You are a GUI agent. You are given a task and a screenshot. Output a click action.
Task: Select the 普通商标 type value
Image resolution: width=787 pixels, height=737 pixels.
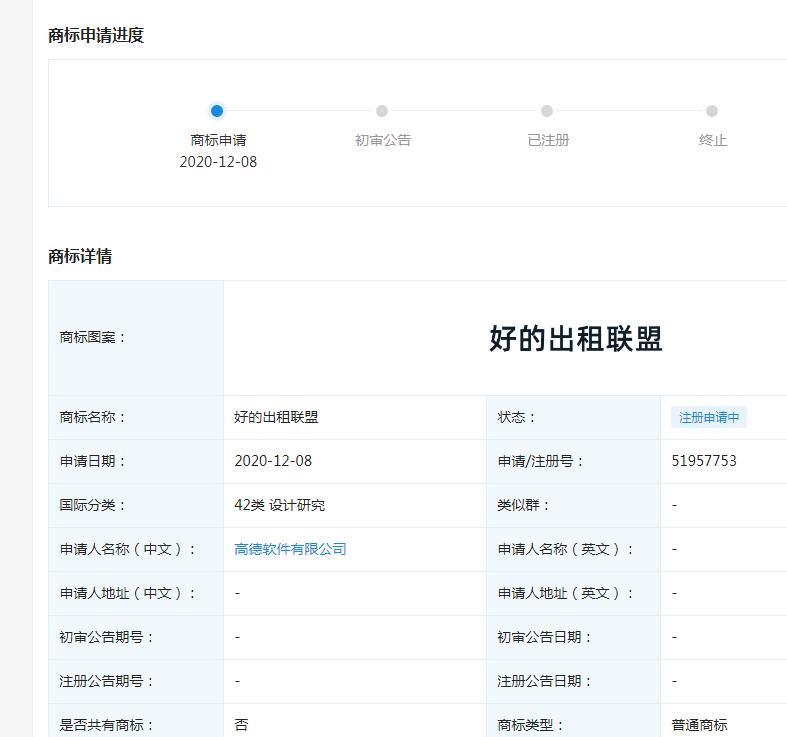pyautogui.click(x=700, y=725)
